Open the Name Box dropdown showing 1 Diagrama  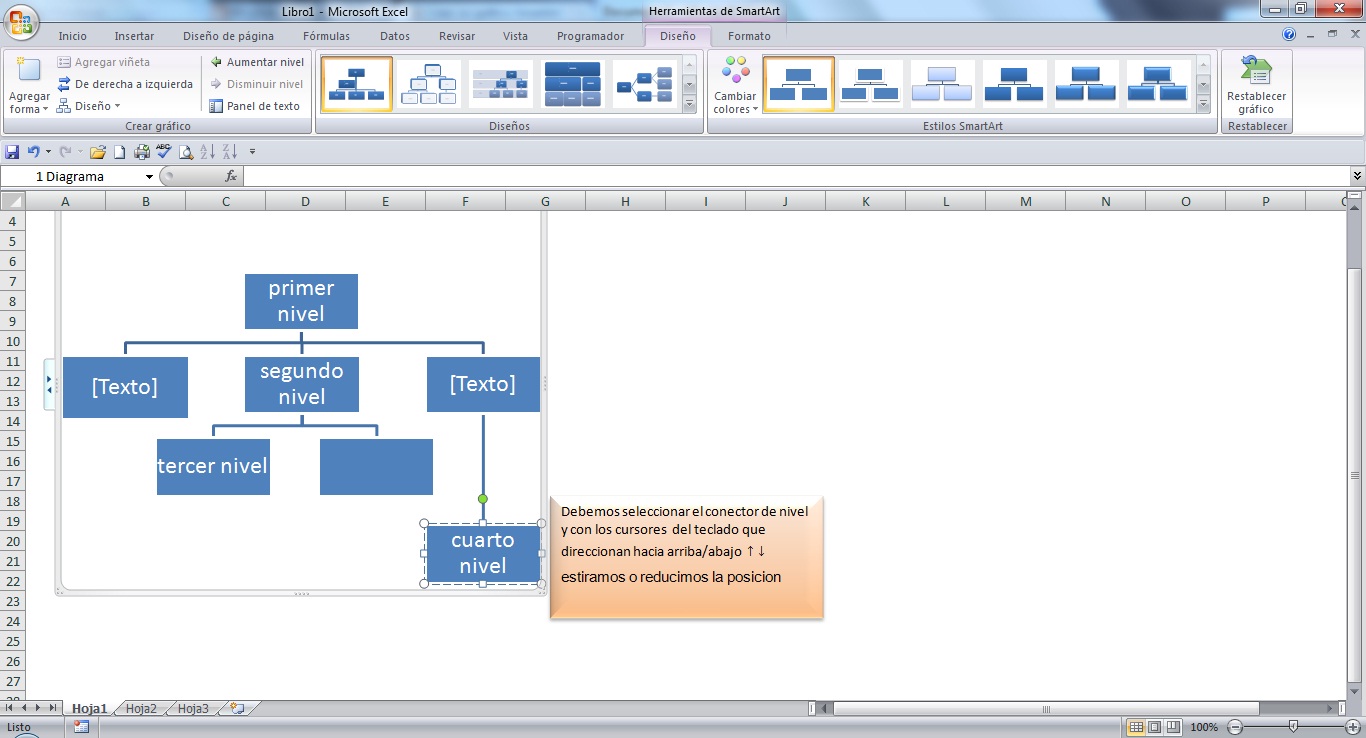coord(151,175)
